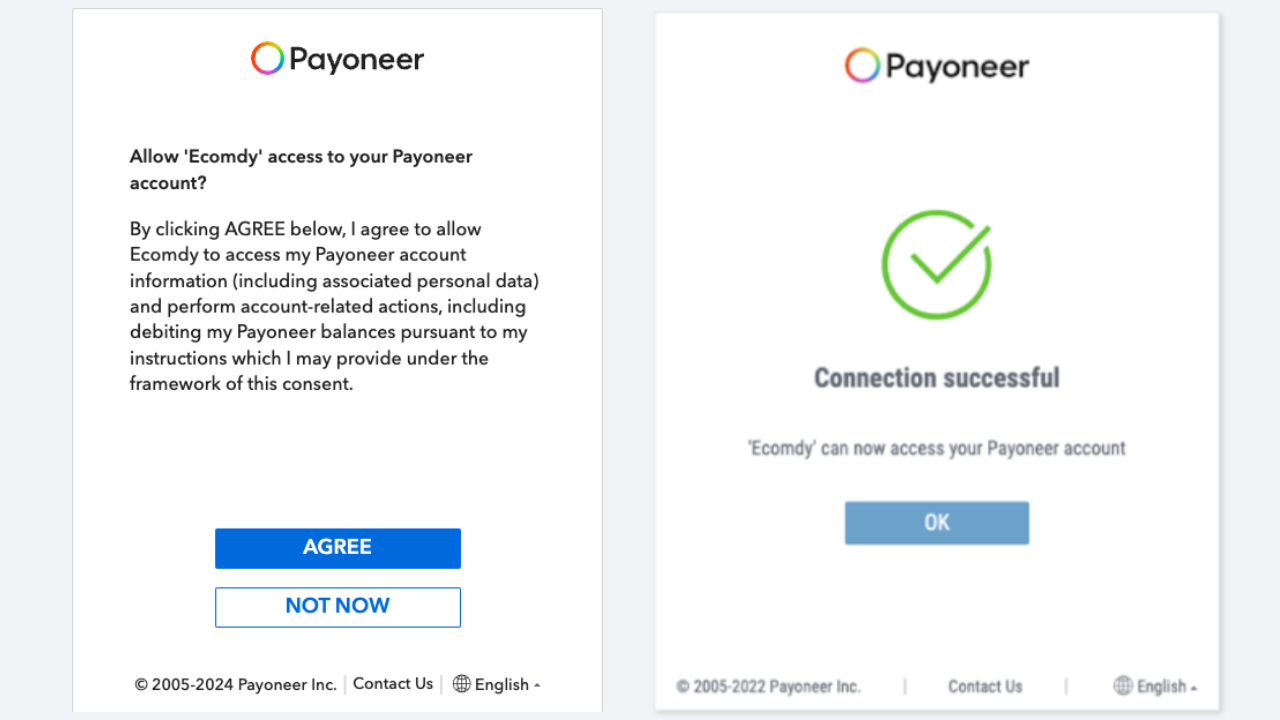Click the caret arrow beside English on left footer
Image resolution: width=1280 pixels, height=720 pixels.
click(536, 685)
